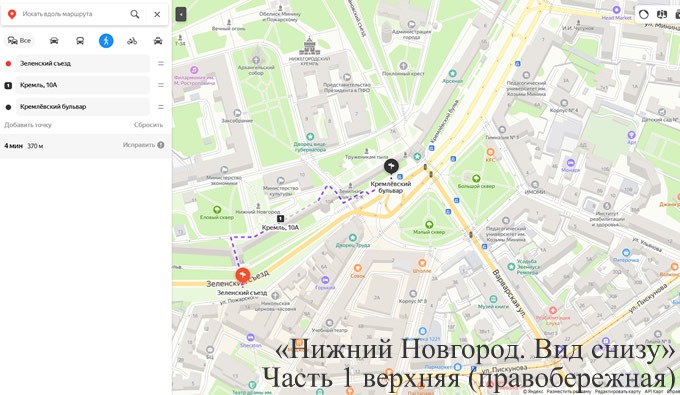Select the 4 мин 370 м route
680x395 pixels.
point(85,146)
